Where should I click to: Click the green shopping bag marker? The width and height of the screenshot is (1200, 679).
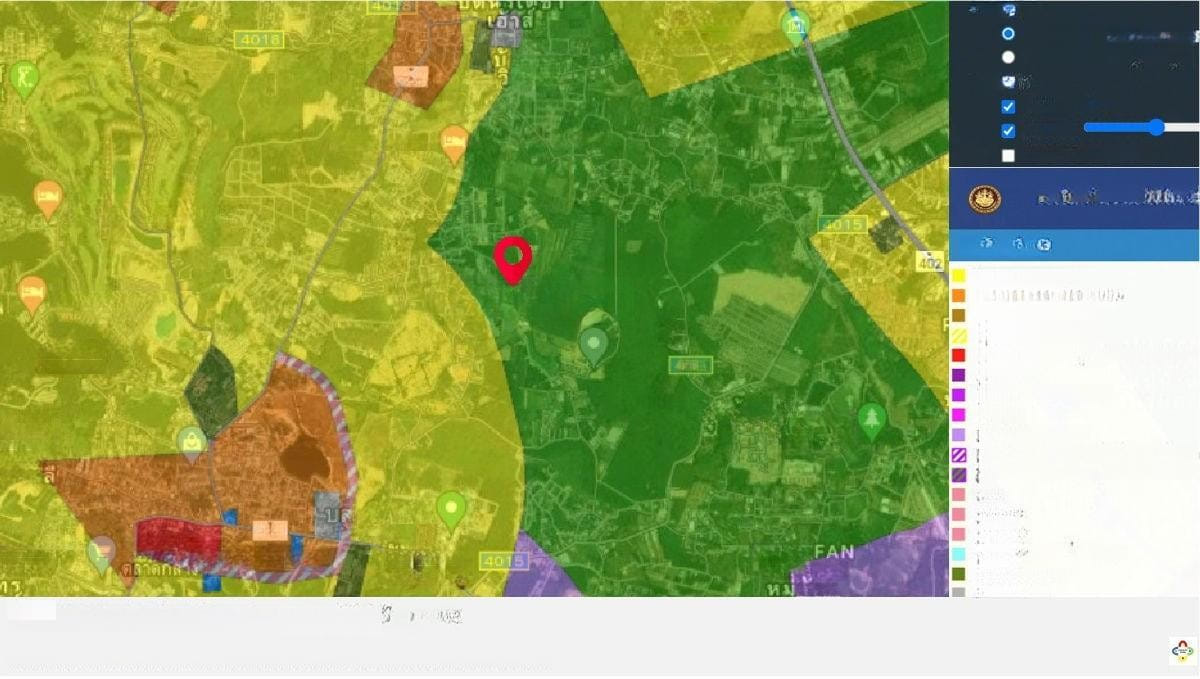(x=191, y=442)
